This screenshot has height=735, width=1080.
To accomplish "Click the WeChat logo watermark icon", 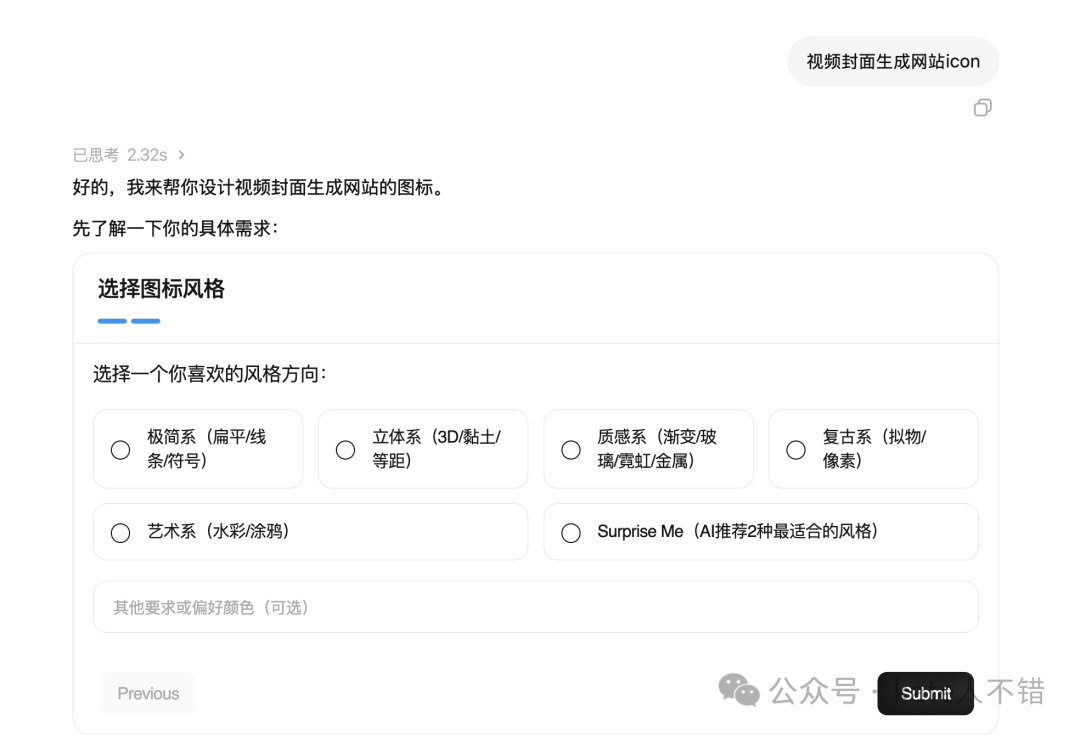I will point(740,689).
